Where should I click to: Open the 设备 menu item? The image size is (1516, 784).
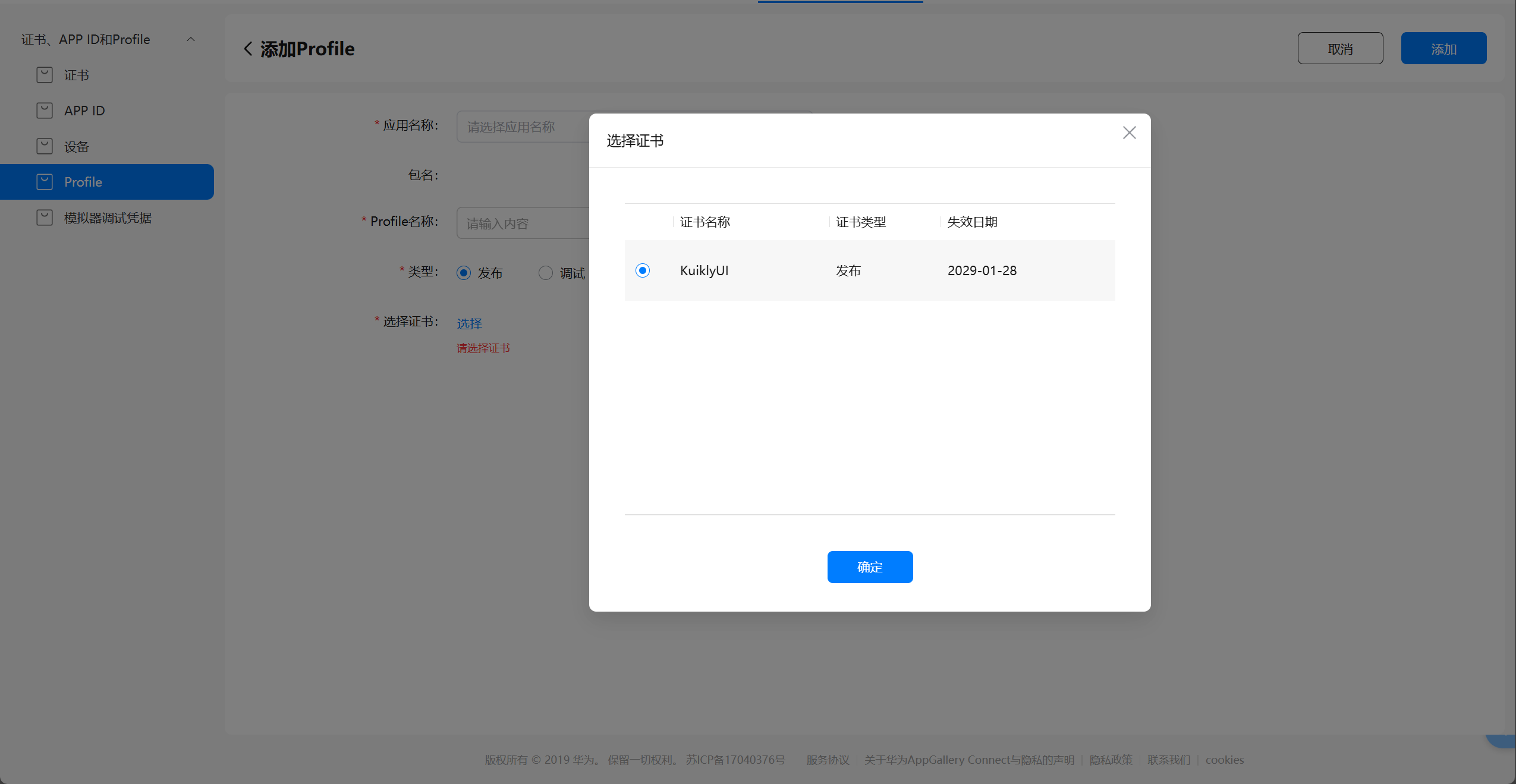tap(76, 147)
